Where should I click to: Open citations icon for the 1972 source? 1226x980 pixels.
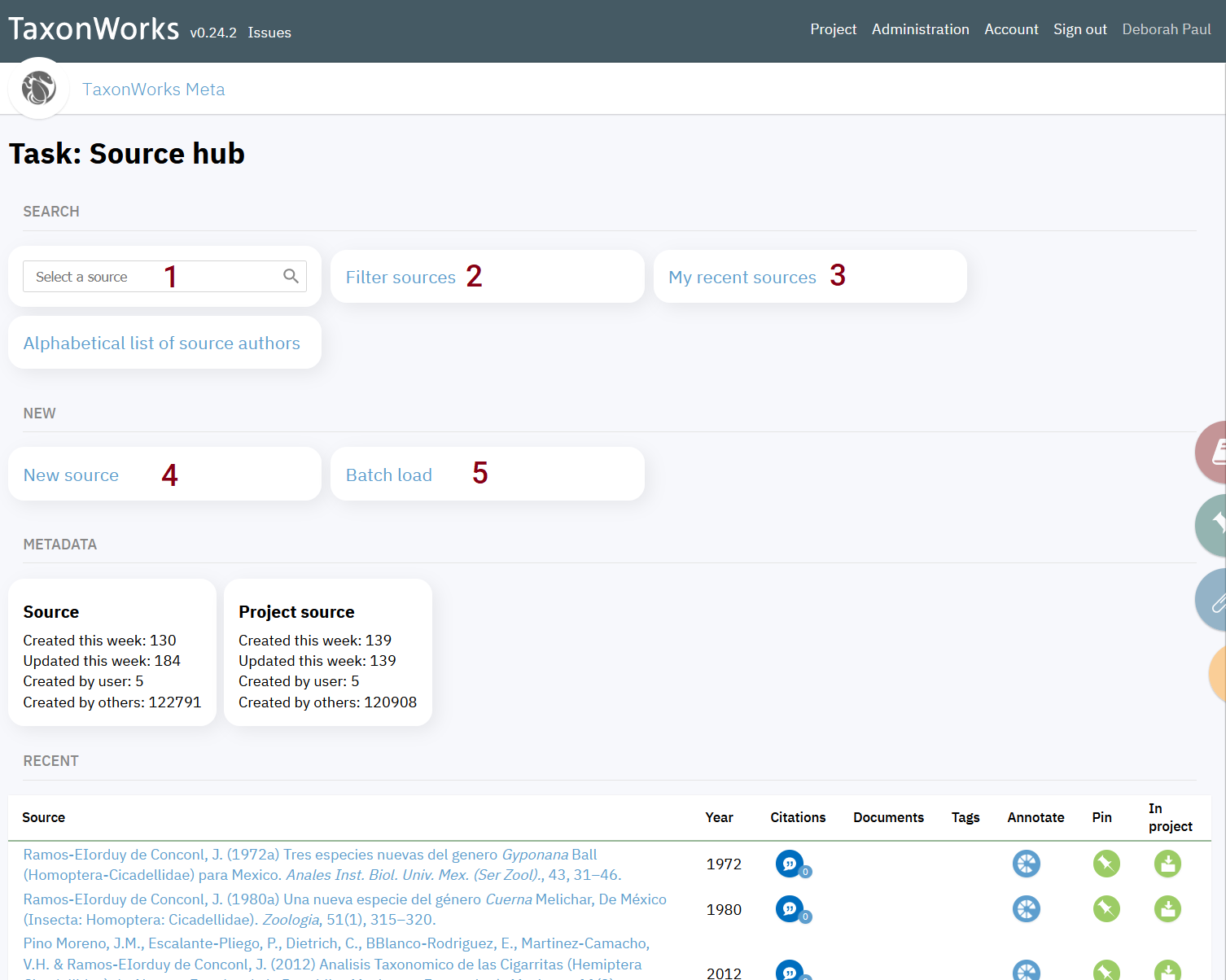click(x=789, y=864)
